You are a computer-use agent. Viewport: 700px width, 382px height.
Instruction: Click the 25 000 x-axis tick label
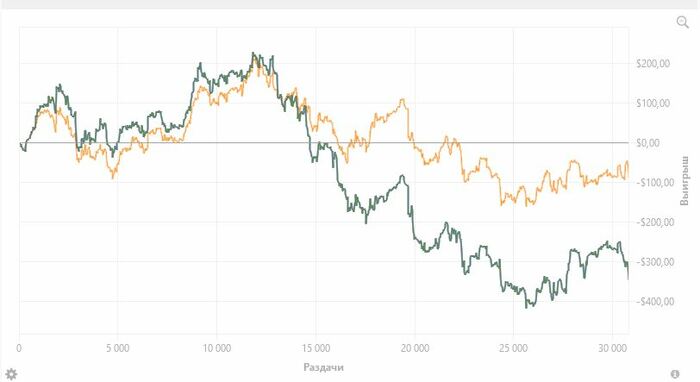pyautogui.click(x=513, y=348)
